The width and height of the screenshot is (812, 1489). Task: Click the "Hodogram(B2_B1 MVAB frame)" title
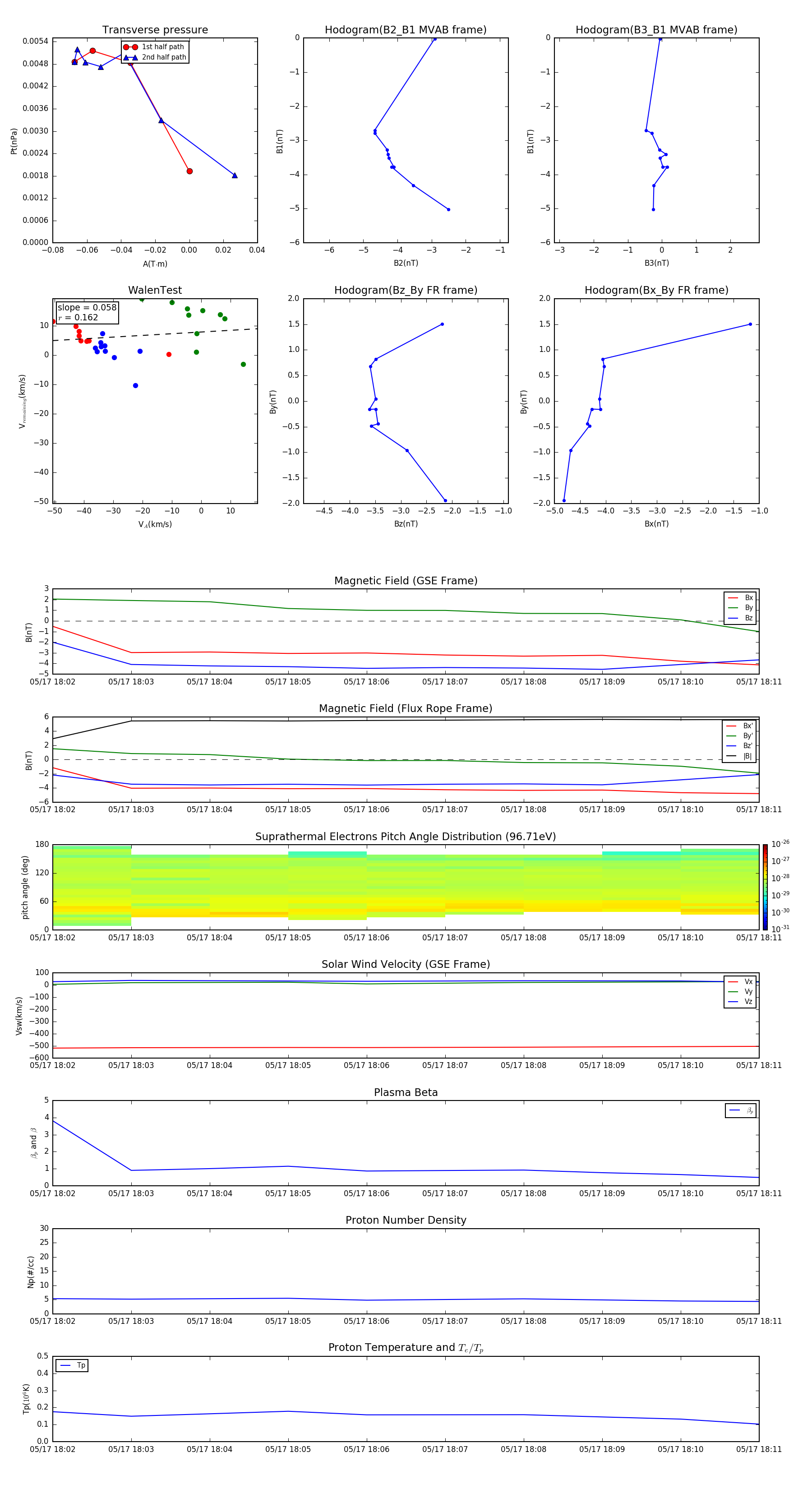[x=406, y=30]
